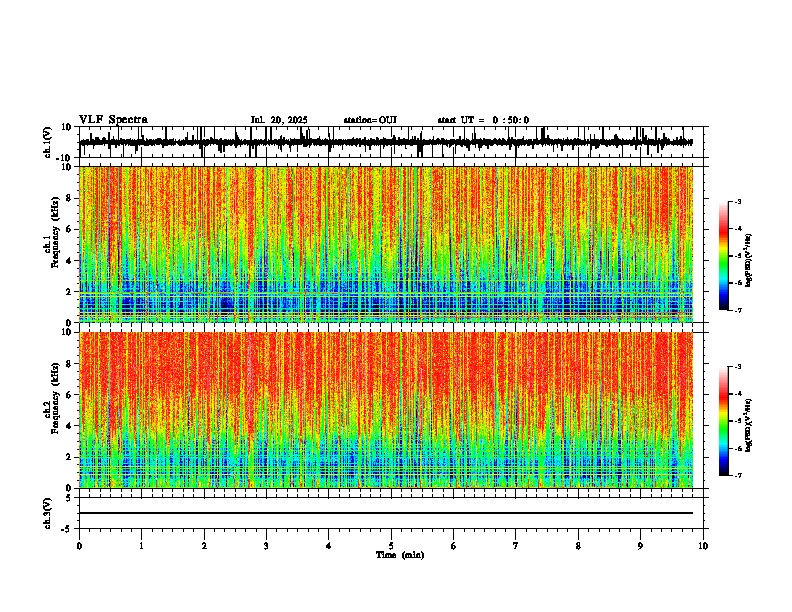Click the ch.1 waveform trace panel
The width and height of the screenshot is (792, 612).
pos(393,142)
